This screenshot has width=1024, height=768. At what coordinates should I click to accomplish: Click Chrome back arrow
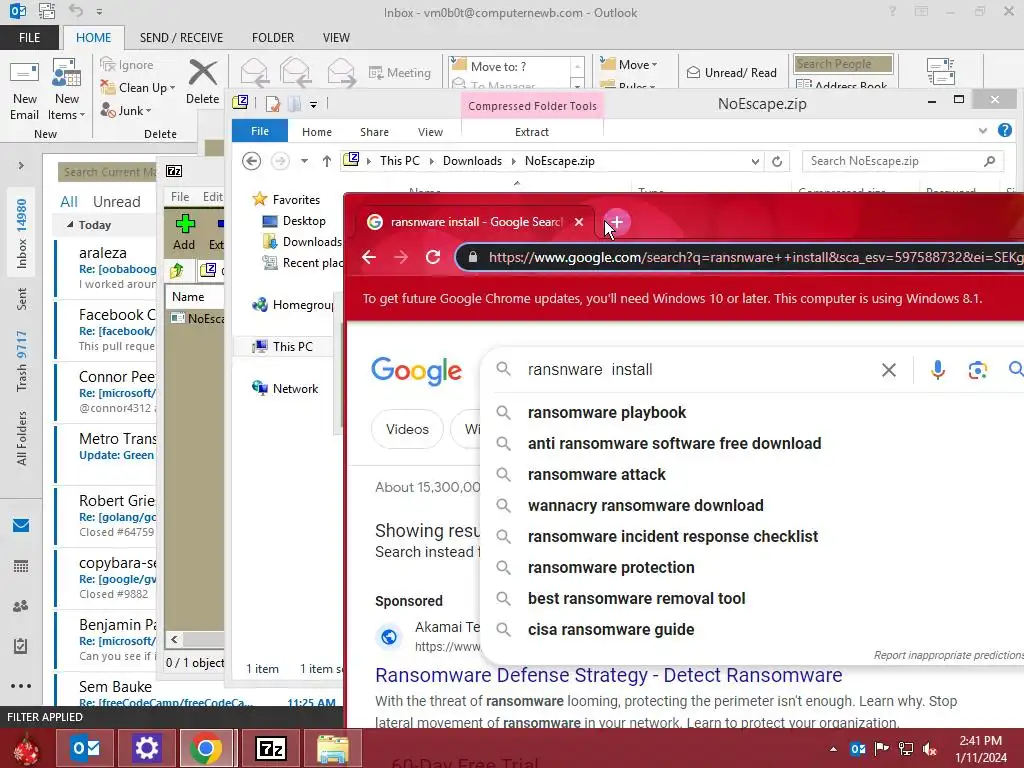pyautogui.click(x=369, y=257)
